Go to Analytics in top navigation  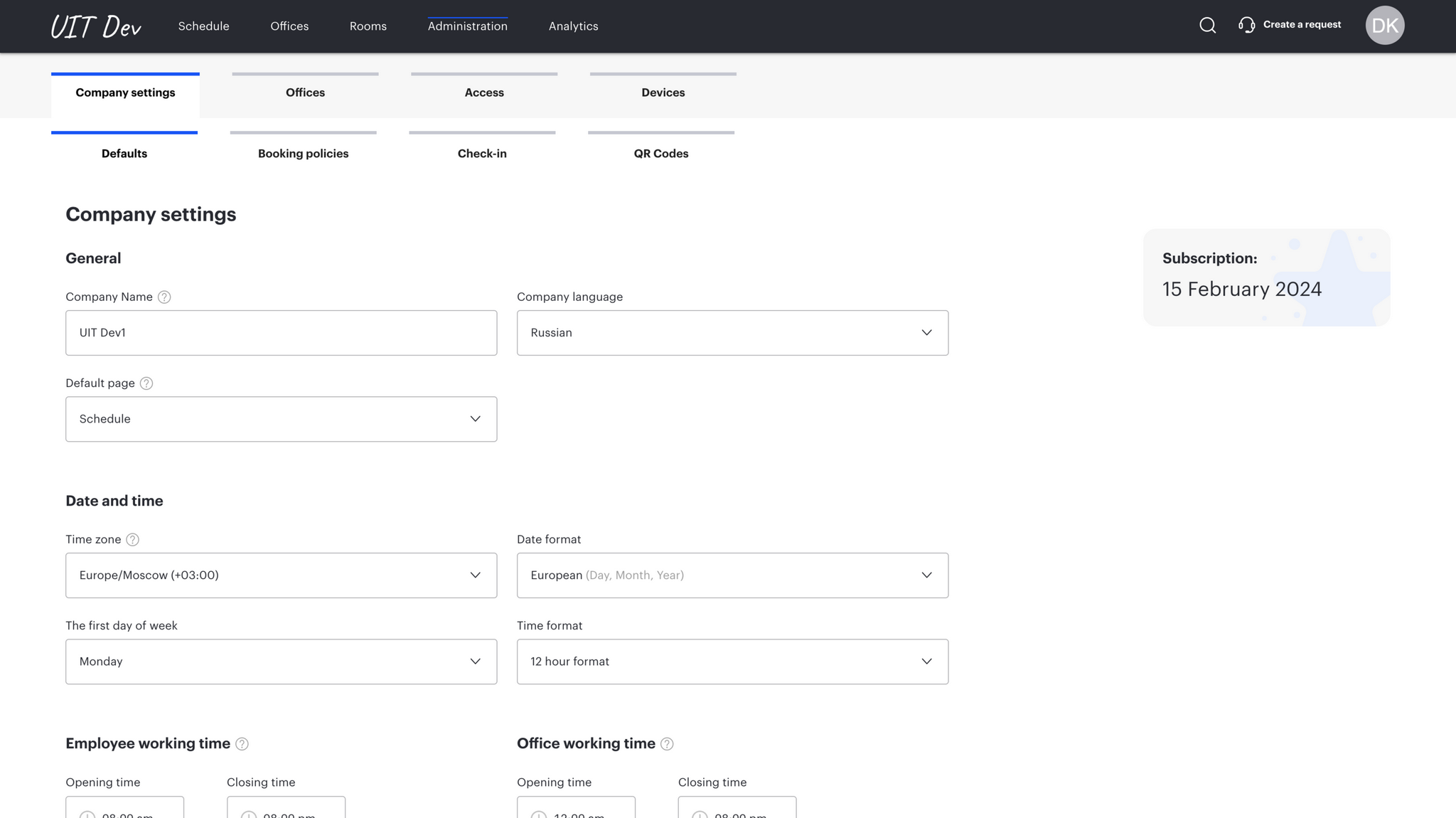click(x=573, y=26)
